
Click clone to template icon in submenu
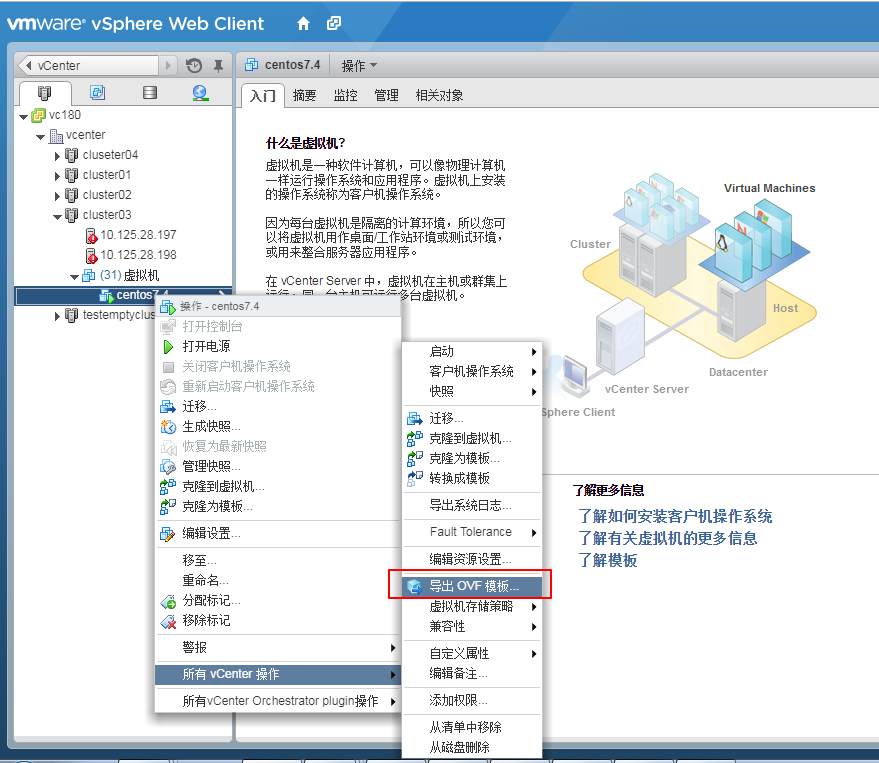point(415,459)
